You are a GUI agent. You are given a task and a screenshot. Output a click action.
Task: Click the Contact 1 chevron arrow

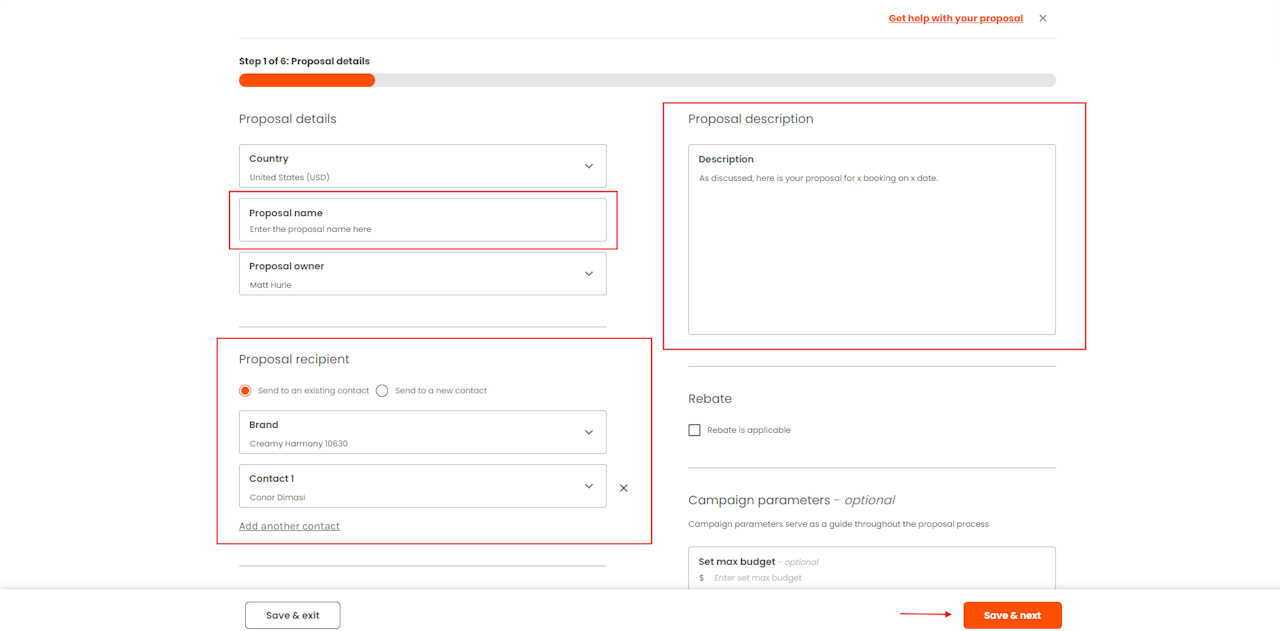[589, 486]
